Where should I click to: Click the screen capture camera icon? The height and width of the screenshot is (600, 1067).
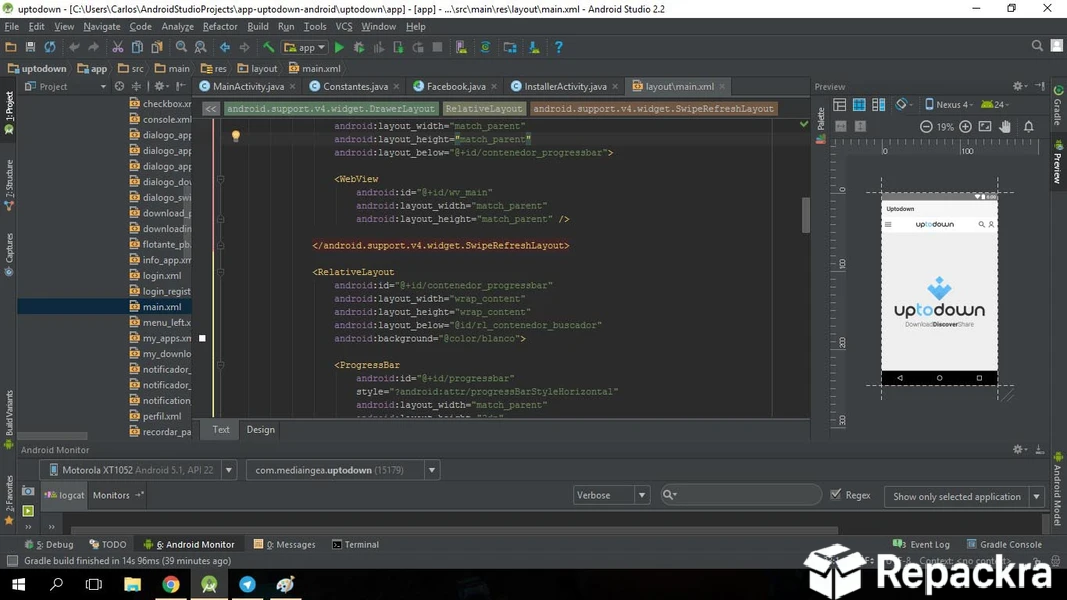(x=28, y=491)
